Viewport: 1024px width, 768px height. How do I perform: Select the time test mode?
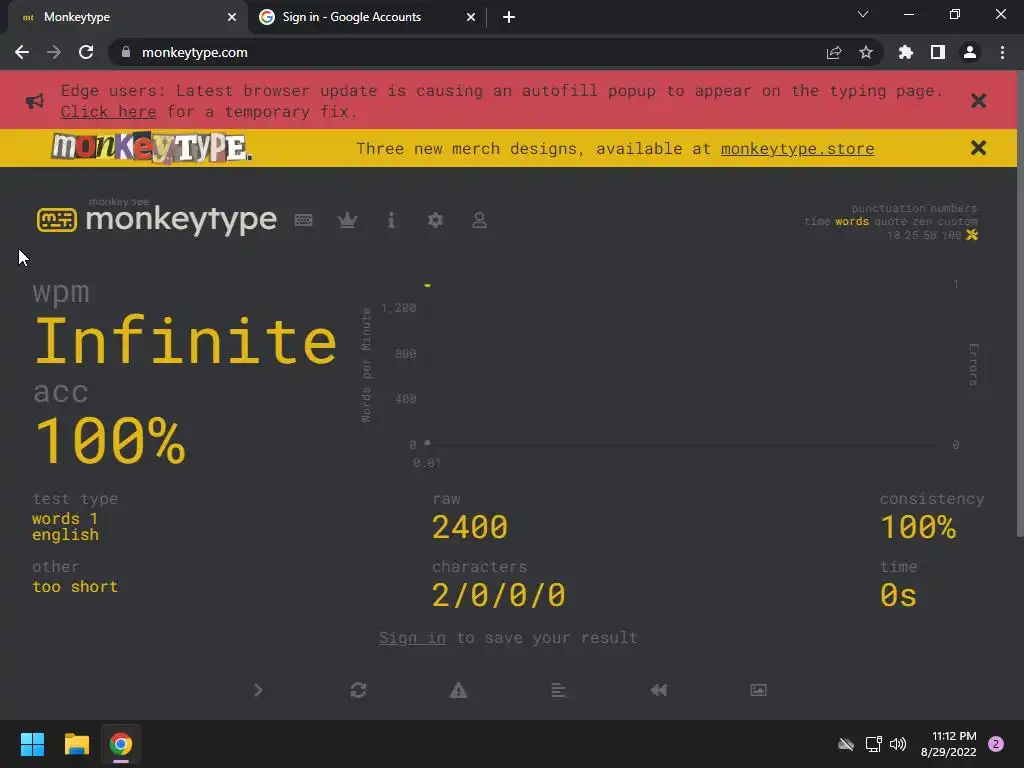pos(817,221)
